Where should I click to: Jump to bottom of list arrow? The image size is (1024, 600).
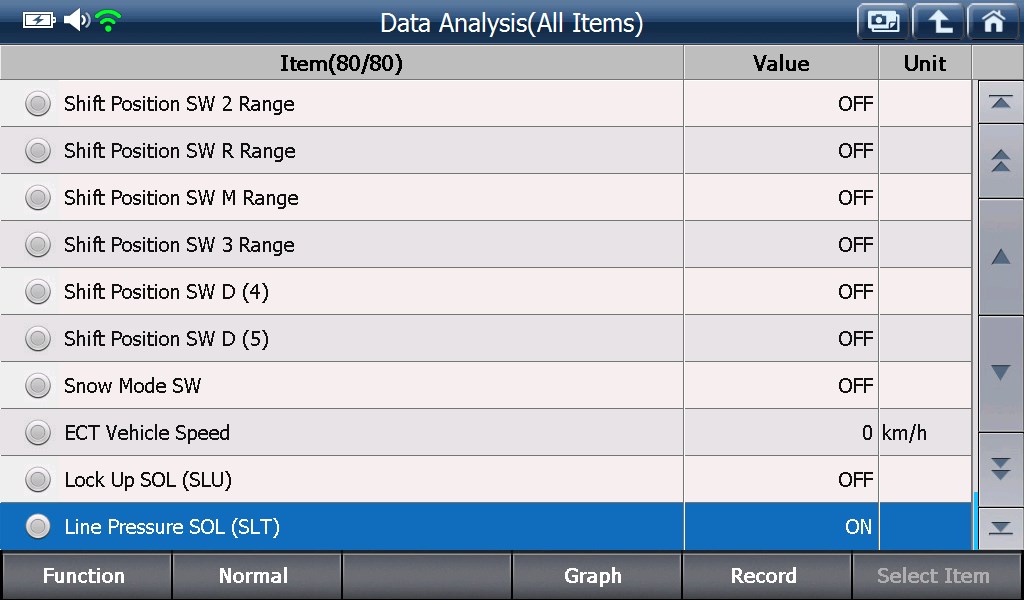[x=1000, y=528]
